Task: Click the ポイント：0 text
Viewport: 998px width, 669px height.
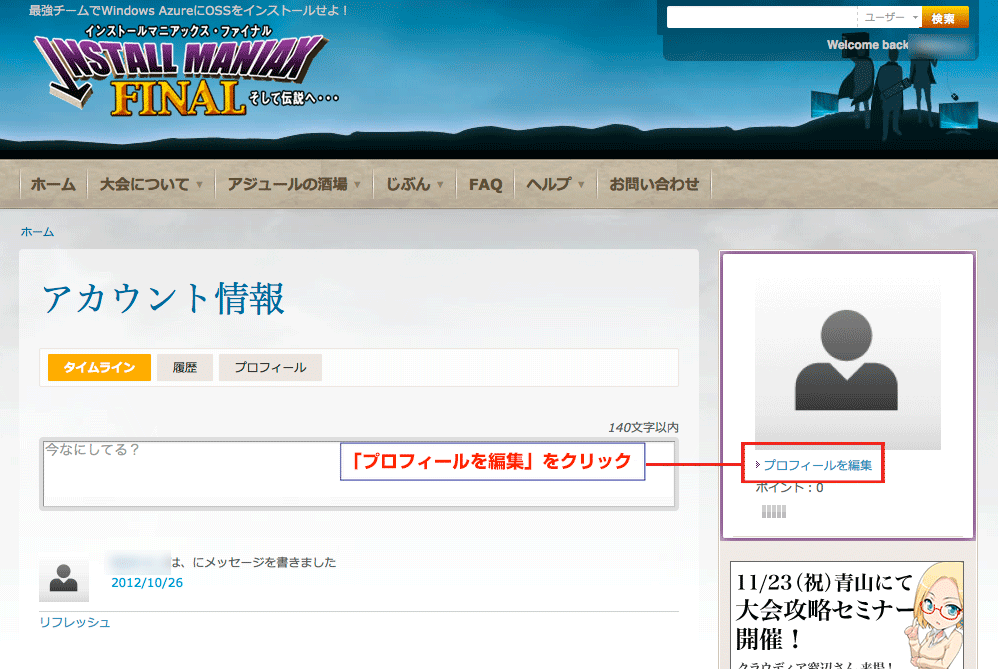Action: click(x=789, y=488)
